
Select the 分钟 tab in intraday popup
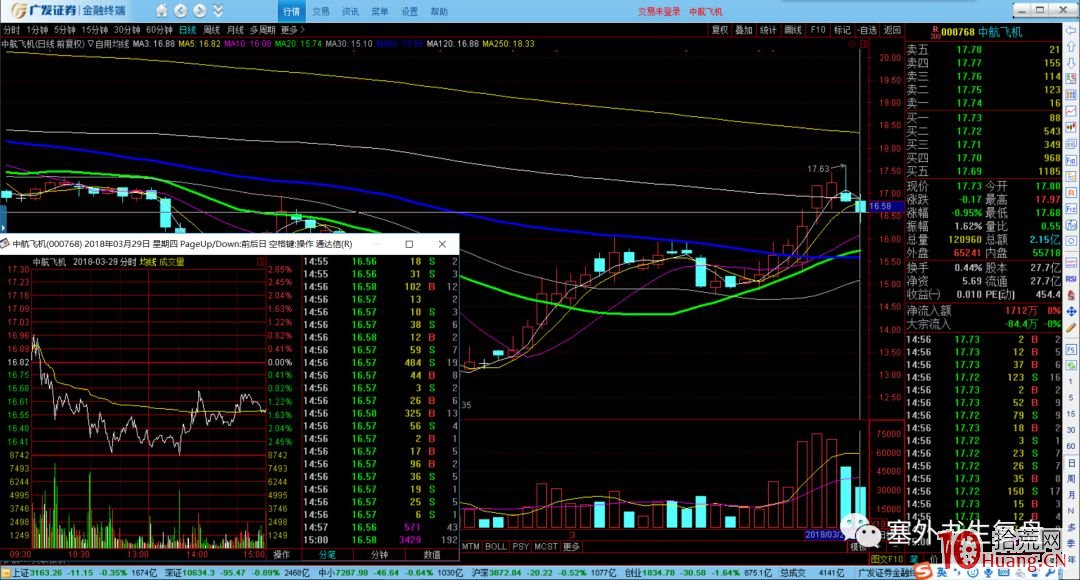(380, 555)
